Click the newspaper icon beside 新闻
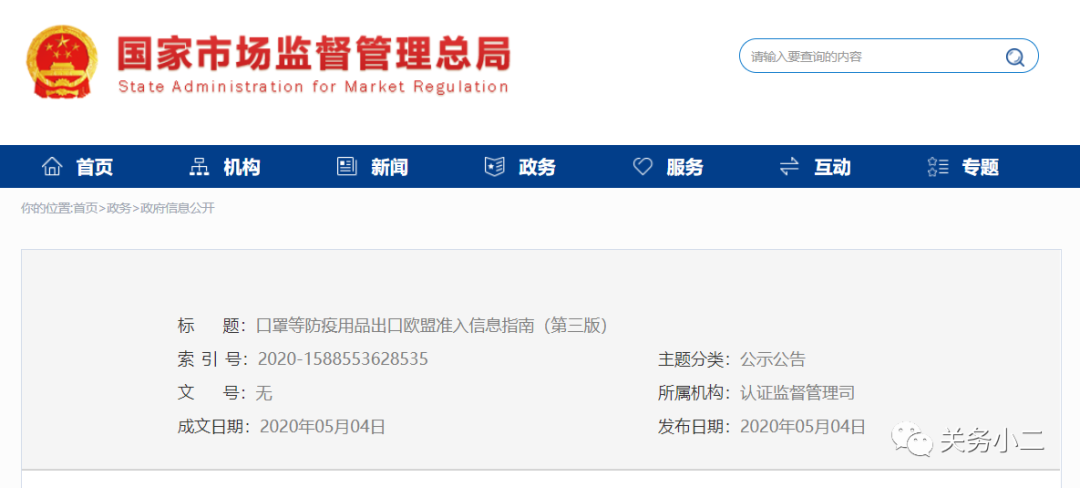The width and height of the screenshot is (1080, 488). click(x=347, y=167)
